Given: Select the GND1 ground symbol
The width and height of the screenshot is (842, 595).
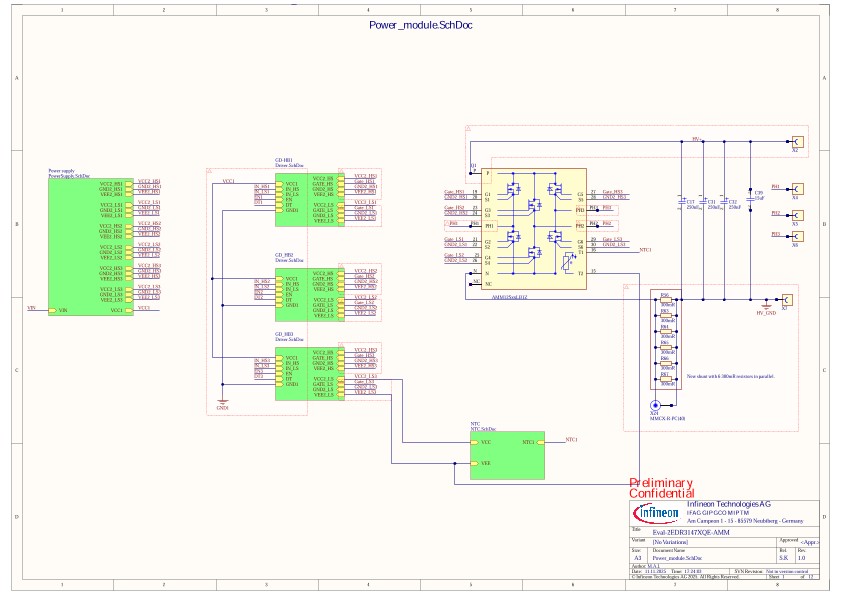Looking at the screenshot, I should [x=222, y=402].
